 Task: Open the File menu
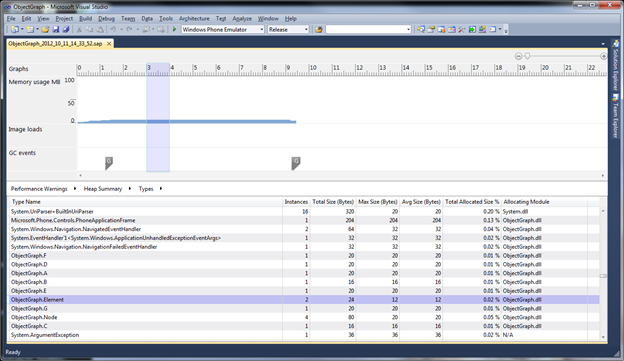(11, 19)
